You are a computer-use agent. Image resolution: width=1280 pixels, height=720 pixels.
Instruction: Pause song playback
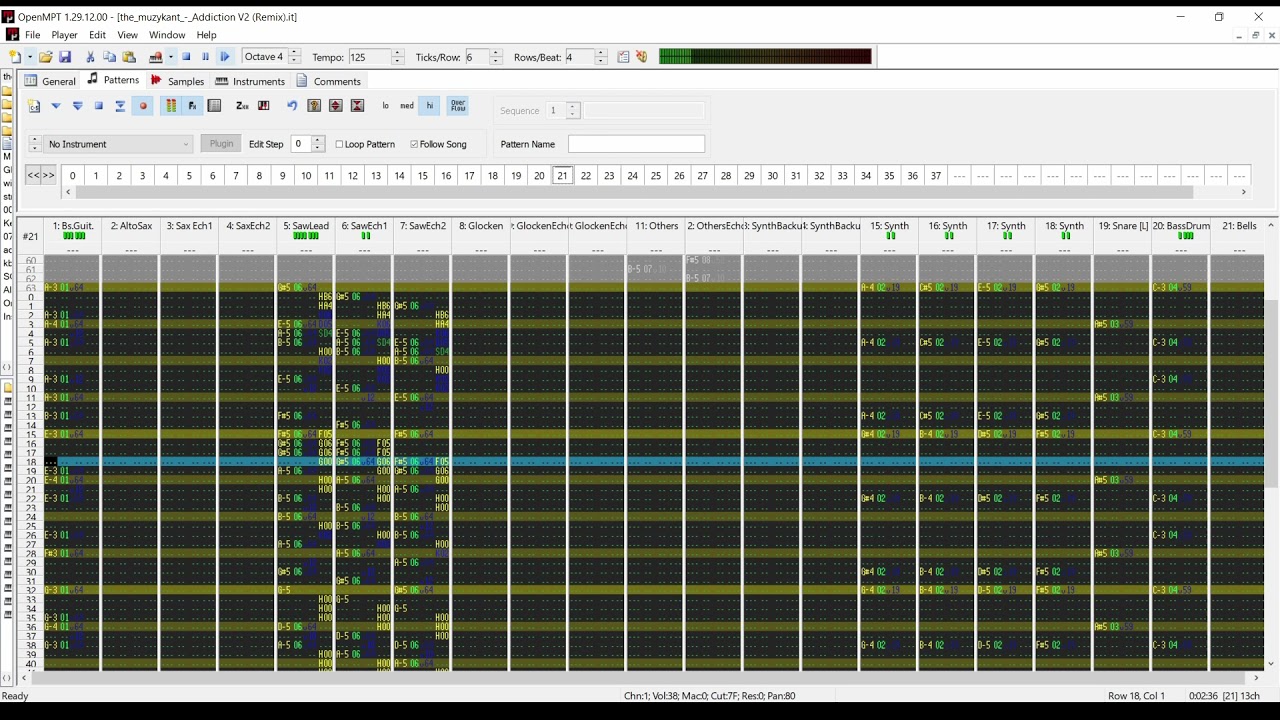coord(206,57)
